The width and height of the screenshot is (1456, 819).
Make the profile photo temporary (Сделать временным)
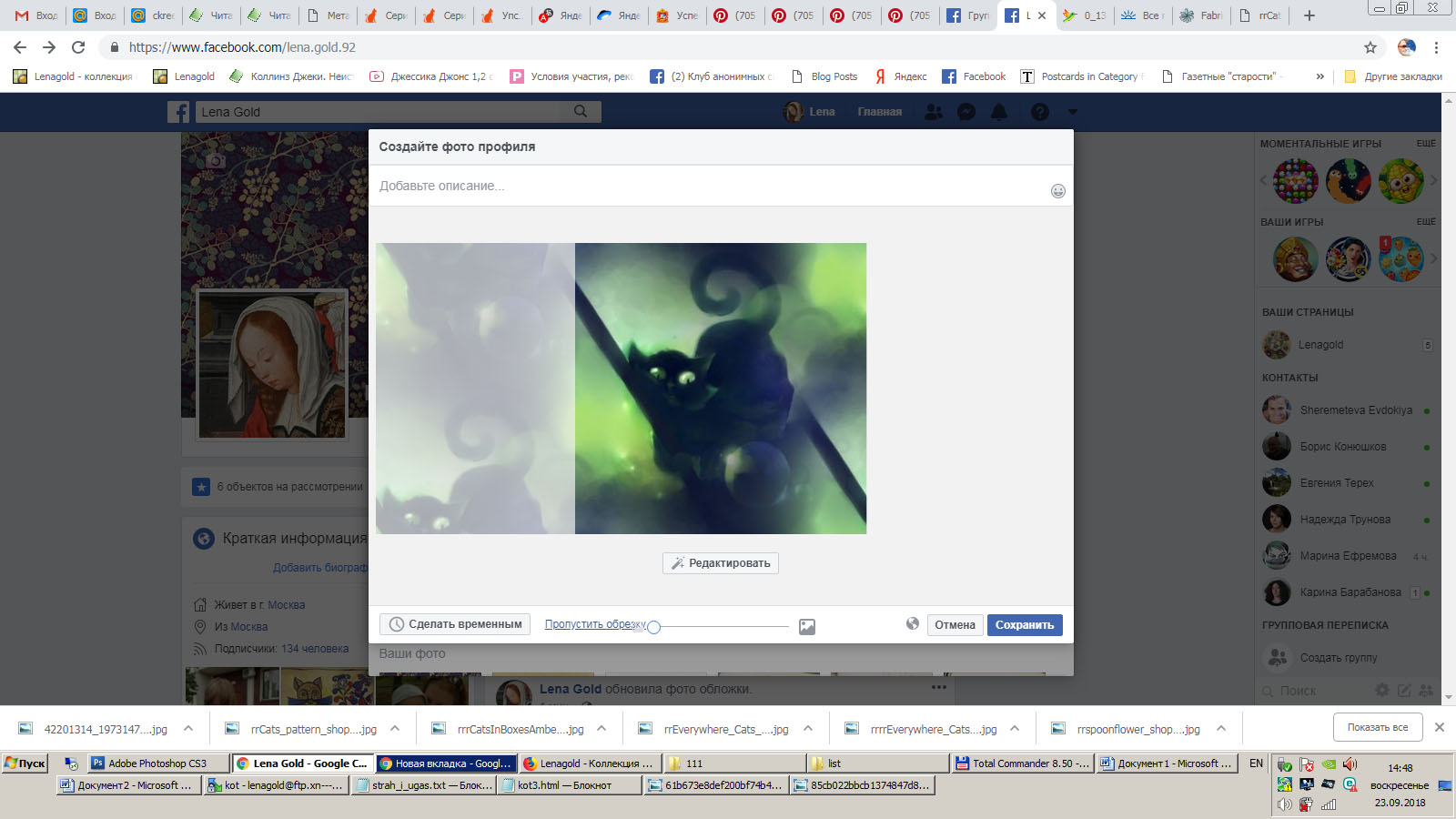(x=455, y=624)
